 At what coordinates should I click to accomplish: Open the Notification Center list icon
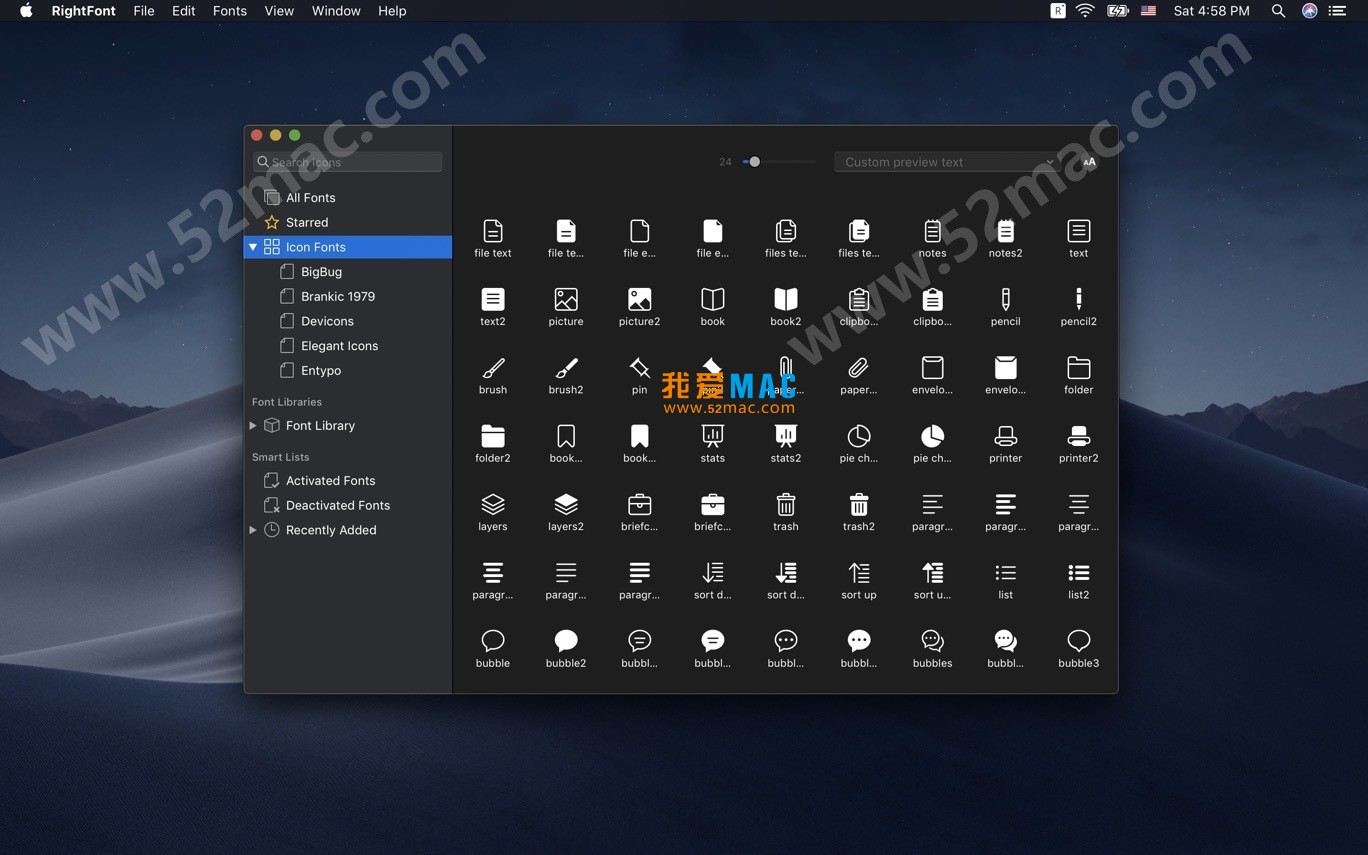pos(1338,11)
